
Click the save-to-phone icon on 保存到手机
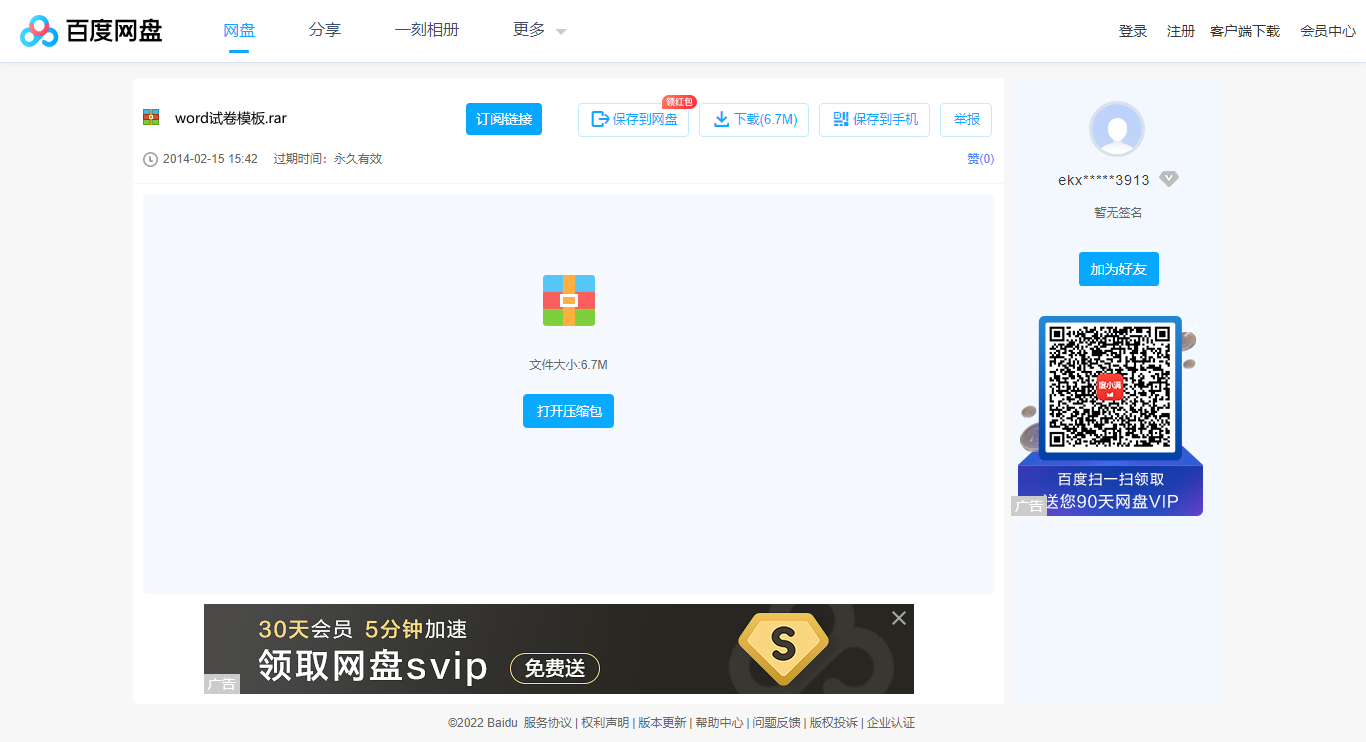pos(843,119)
